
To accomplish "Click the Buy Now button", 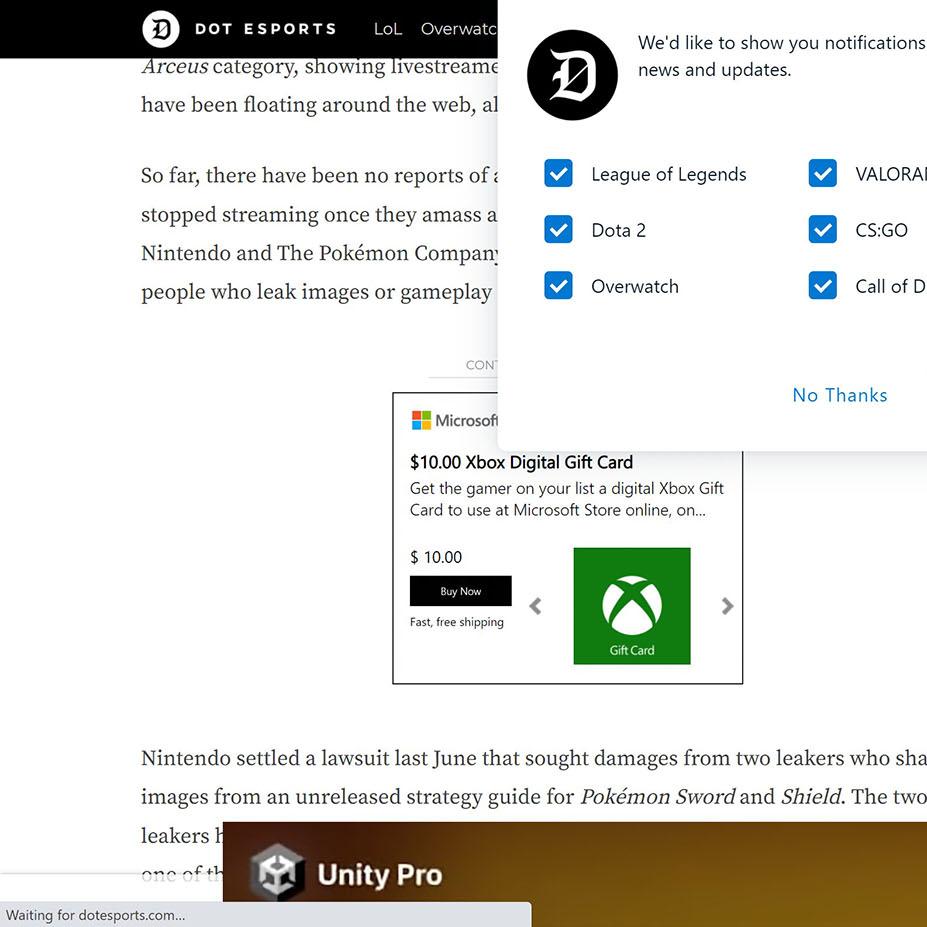I will [461, 591].
